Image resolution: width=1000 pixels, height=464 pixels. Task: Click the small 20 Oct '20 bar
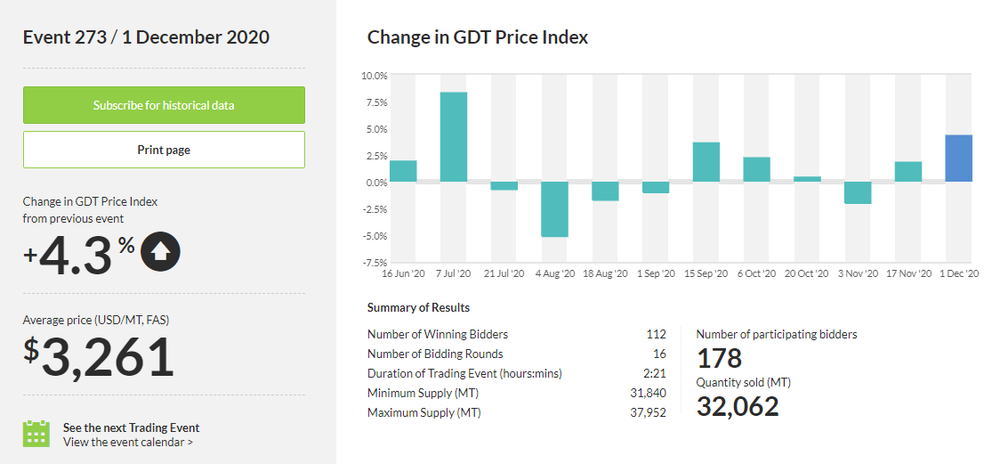tap(807, 179)
